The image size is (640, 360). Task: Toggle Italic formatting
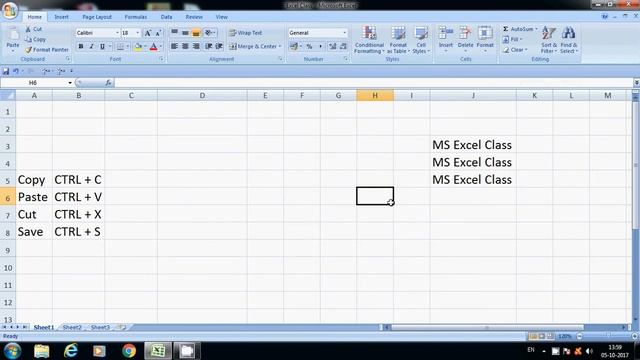coord(91,47)
